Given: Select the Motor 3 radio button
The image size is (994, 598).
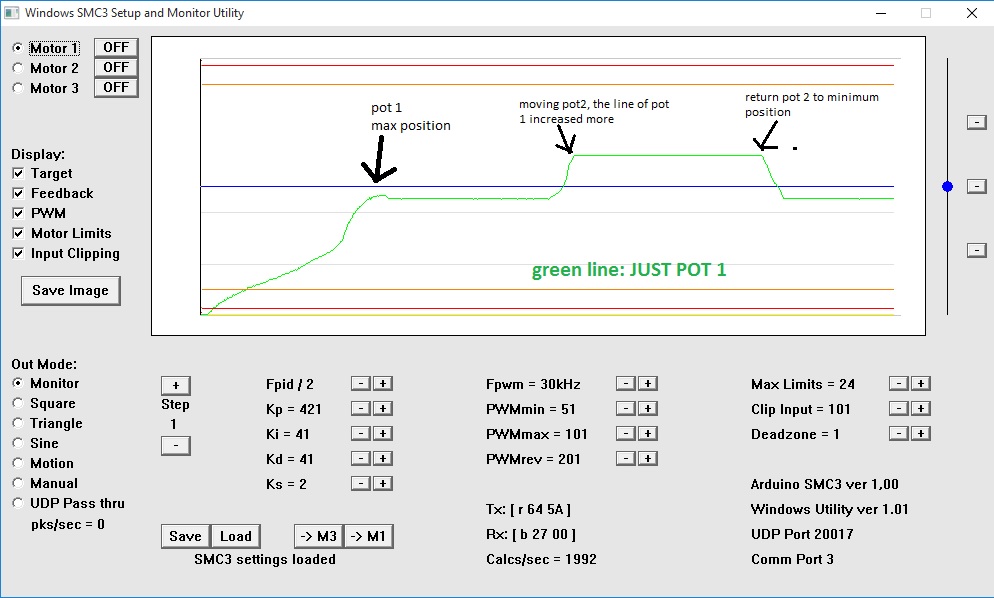Looking at the screenshot, I should pyautogui.click(x=18, y=88).
